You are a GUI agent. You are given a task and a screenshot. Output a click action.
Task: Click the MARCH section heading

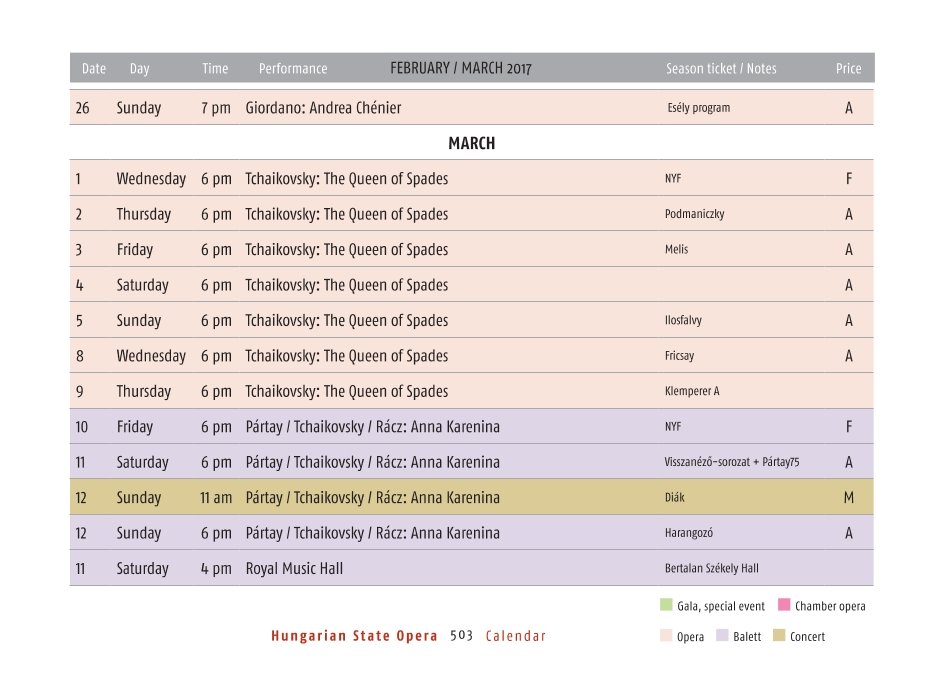coord(471,143)
